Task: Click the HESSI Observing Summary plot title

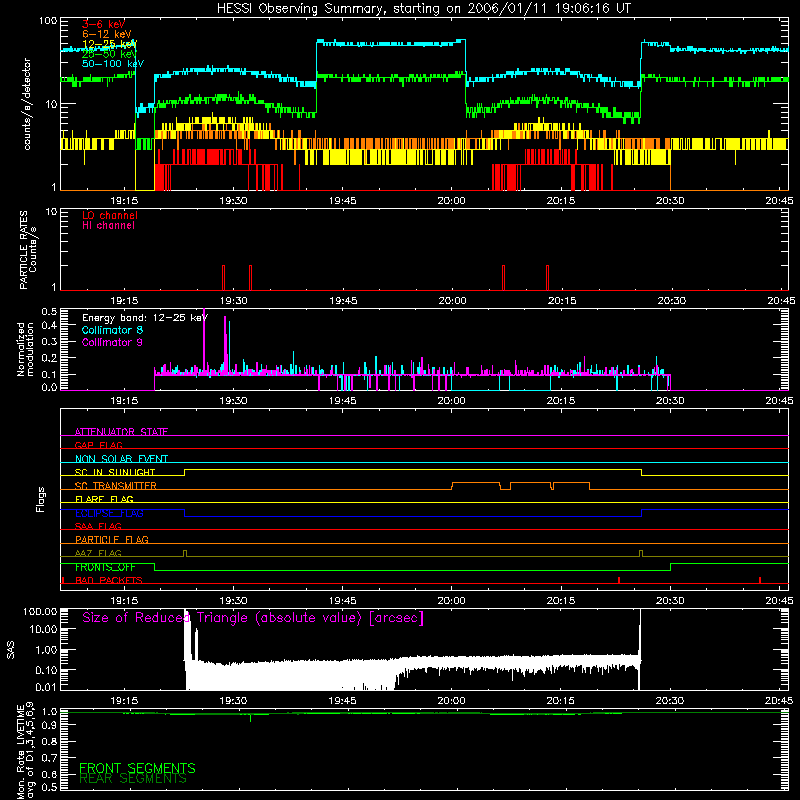Action: tap(423, 9)
